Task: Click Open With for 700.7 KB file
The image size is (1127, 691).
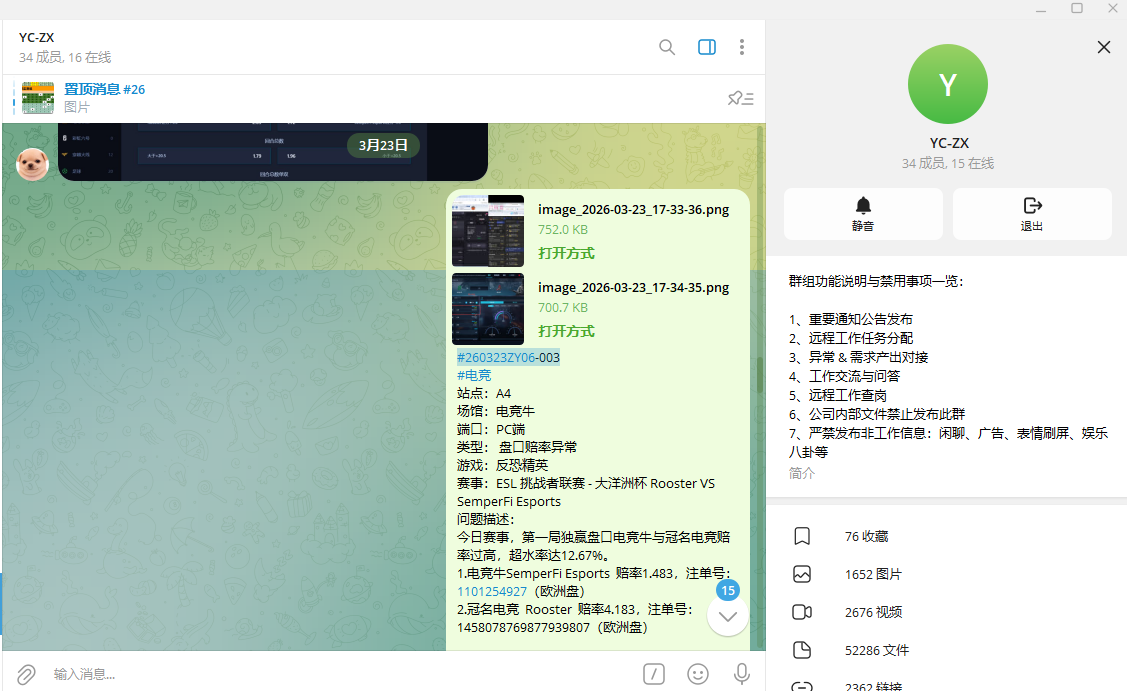Action: (x=566, y=331)
